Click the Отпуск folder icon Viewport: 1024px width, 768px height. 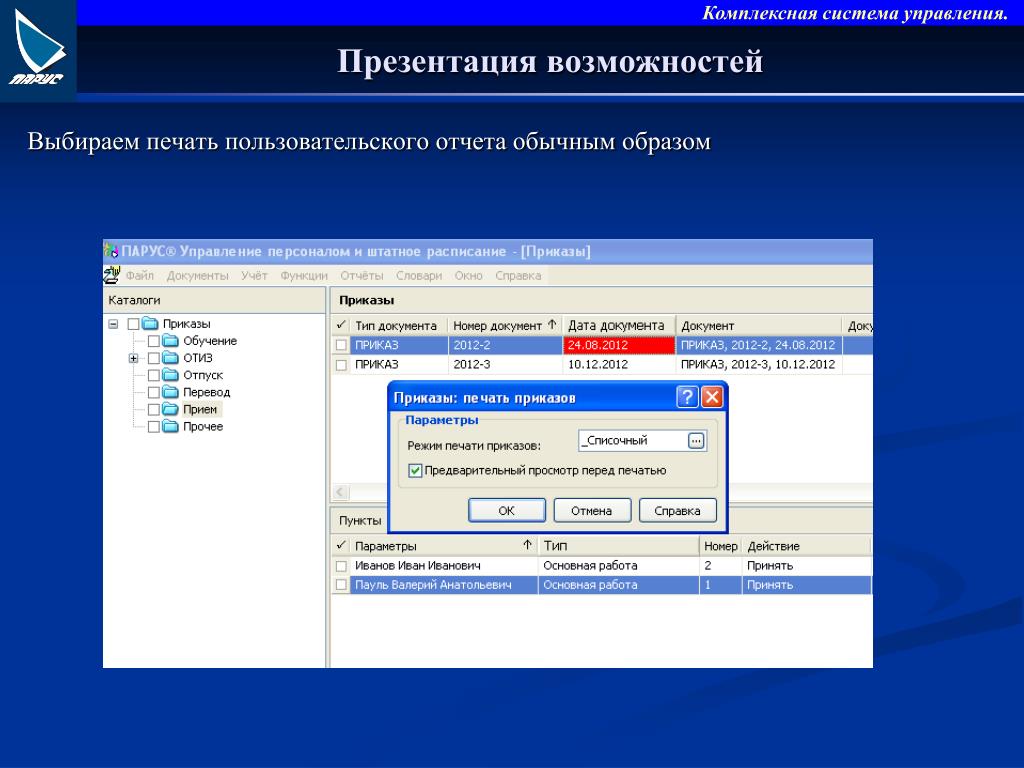[170, 375]
